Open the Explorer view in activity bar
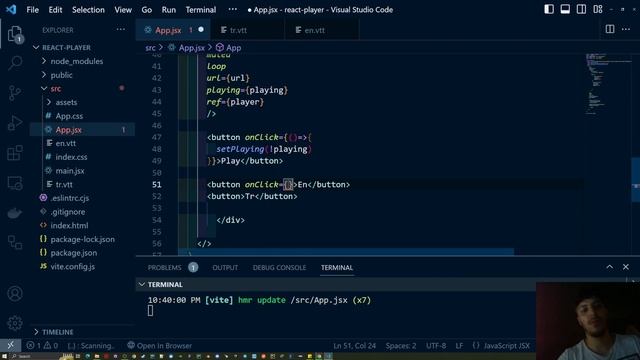Screen dimensions: 640x360 tap(15, 34)
